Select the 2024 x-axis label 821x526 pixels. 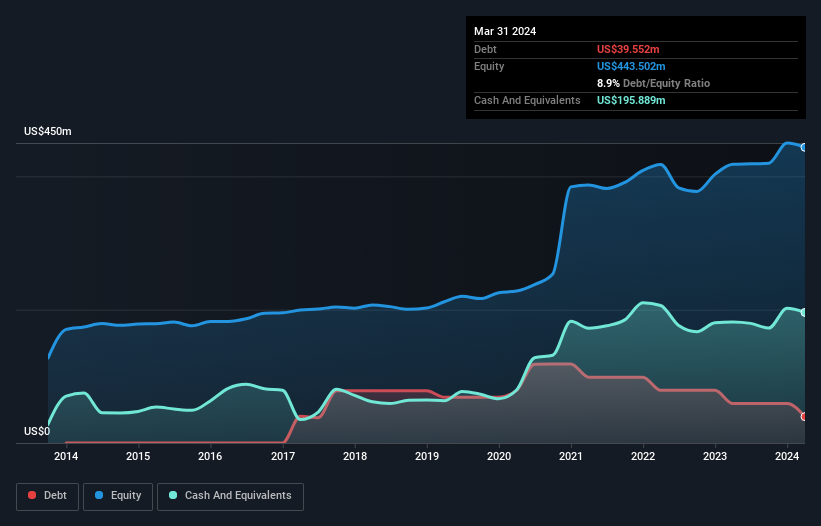787,456
